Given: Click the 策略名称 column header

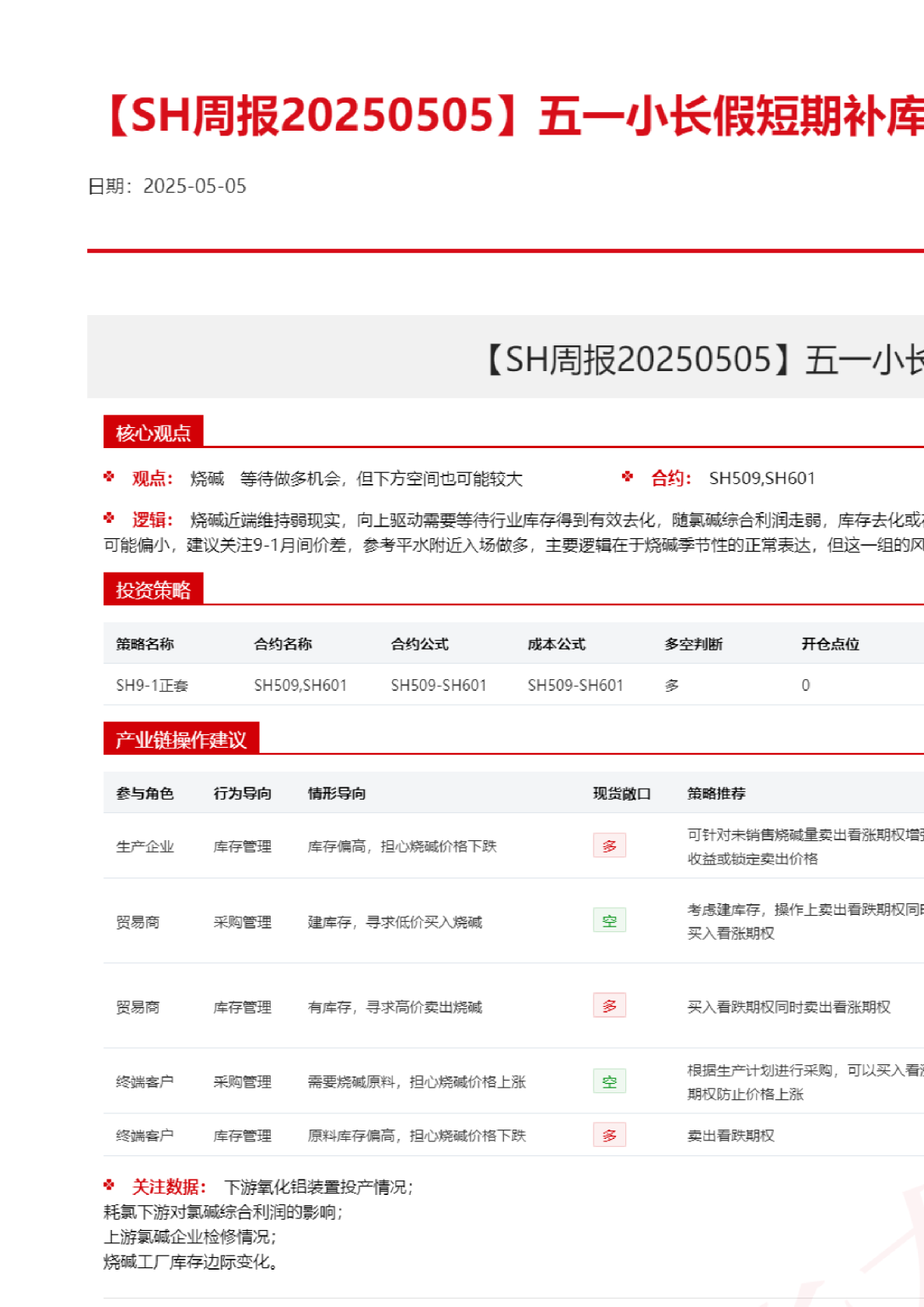Looking at the screenshot, I should 145,644.
